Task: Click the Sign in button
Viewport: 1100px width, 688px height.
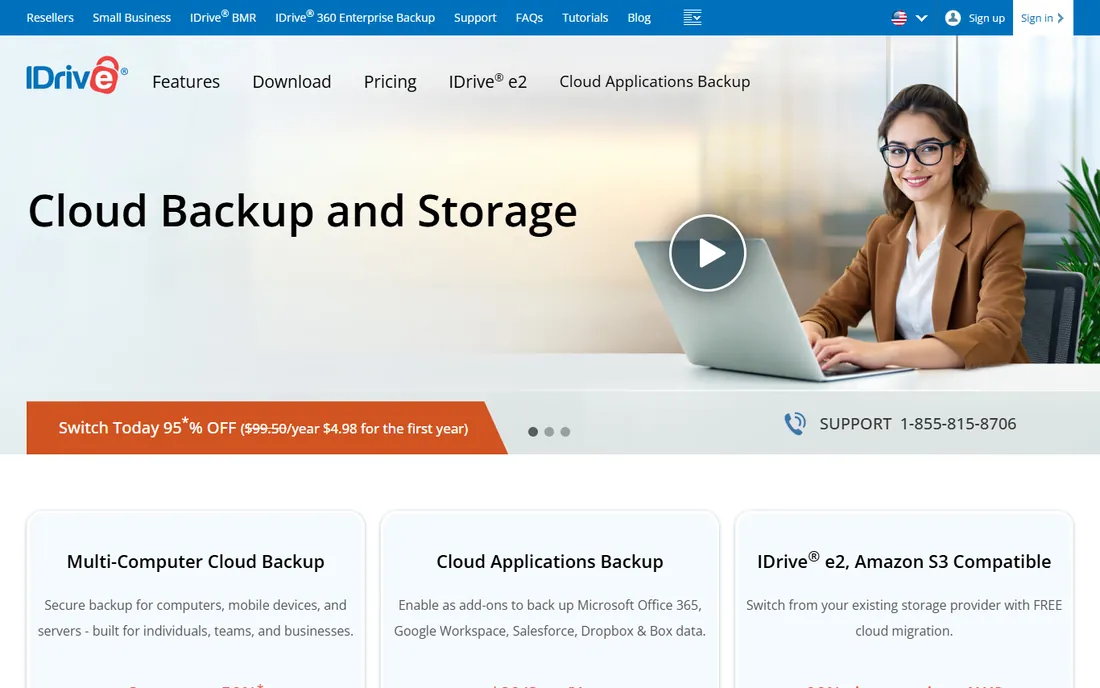Action: [1042, 18]
